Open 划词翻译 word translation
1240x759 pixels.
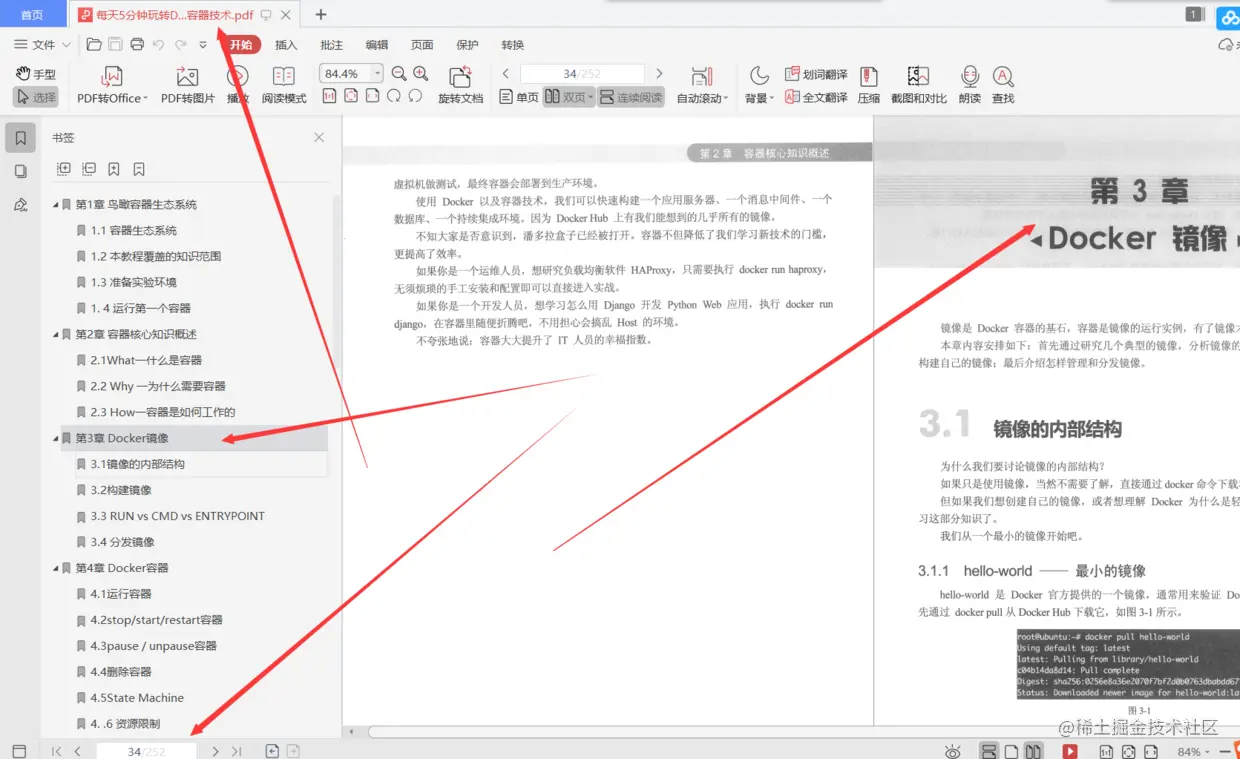click(816, 74)
